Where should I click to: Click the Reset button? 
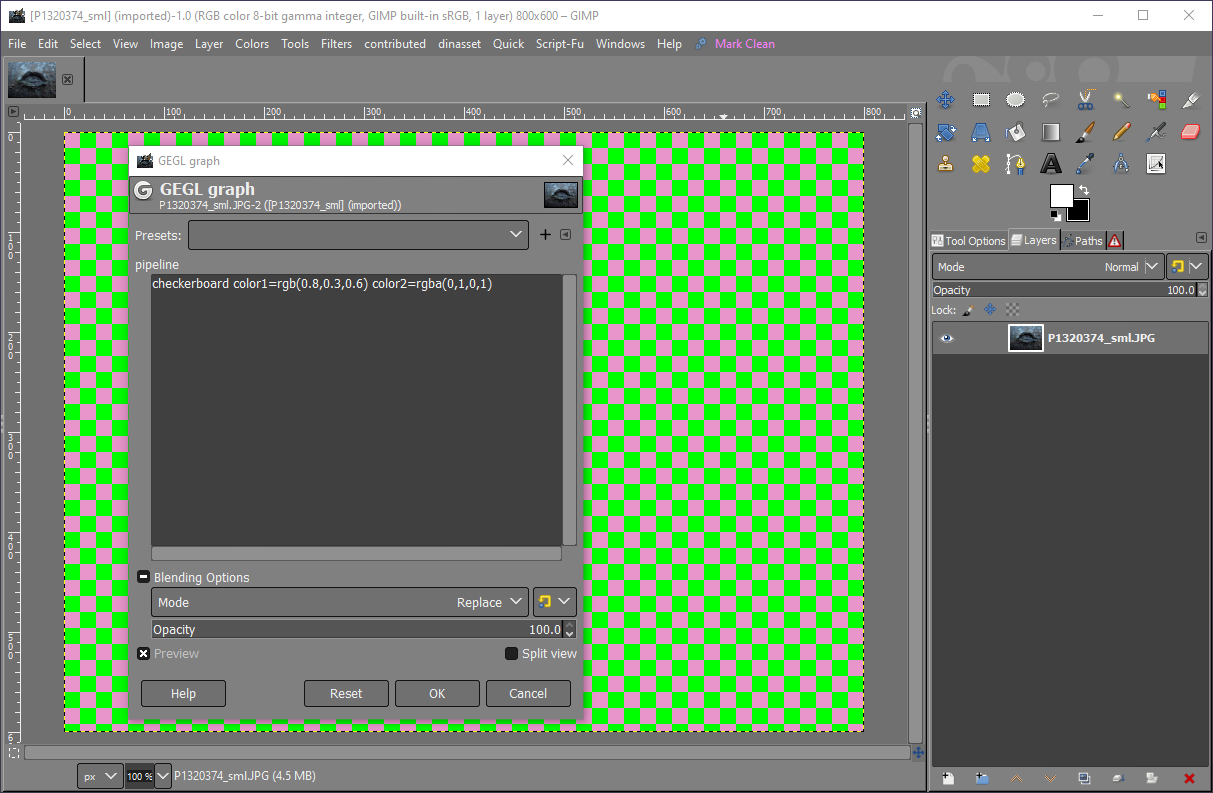[x=346, y=693]
